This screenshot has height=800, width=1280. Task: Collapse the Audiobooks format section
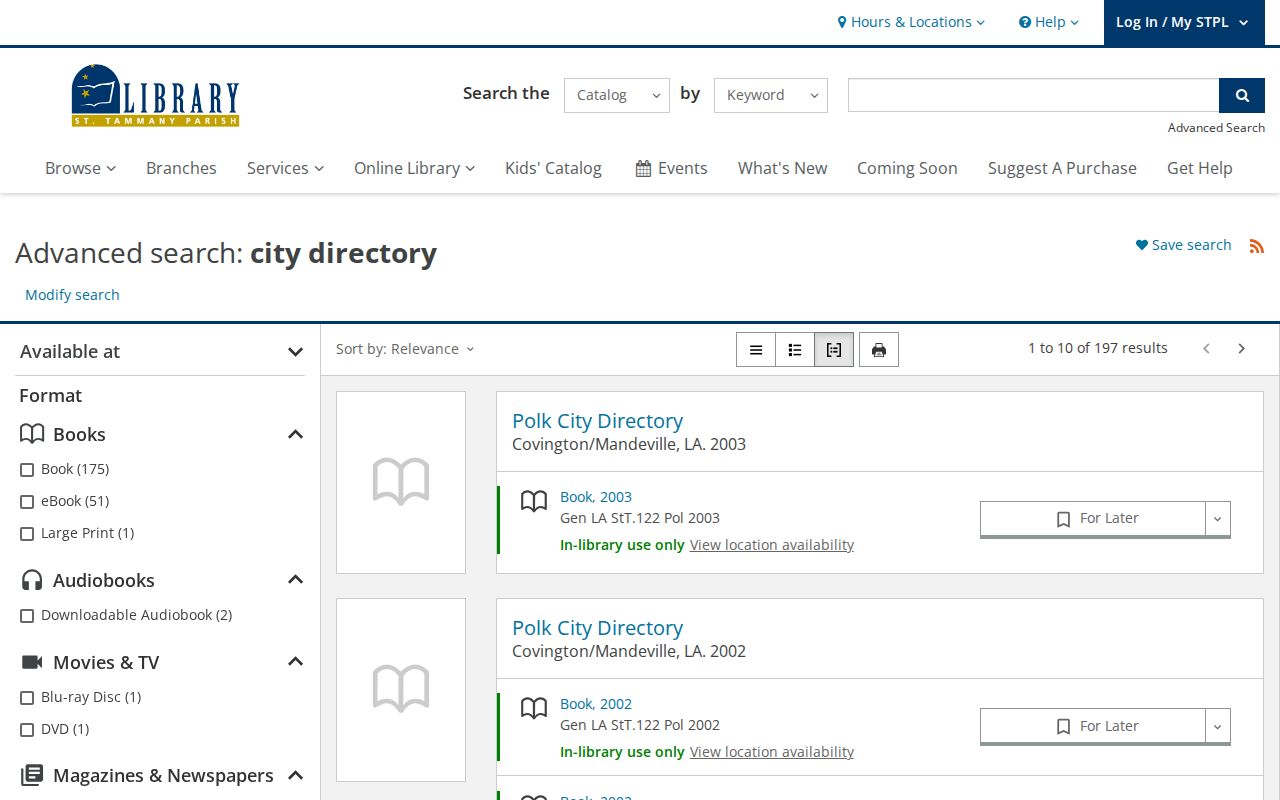point(295,580)
